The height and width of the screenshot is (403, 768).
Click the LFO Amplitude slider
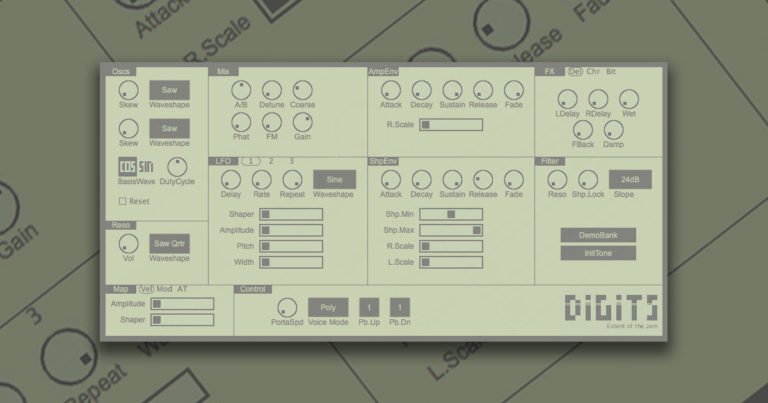pyautogui.click(x=291, y=230)
